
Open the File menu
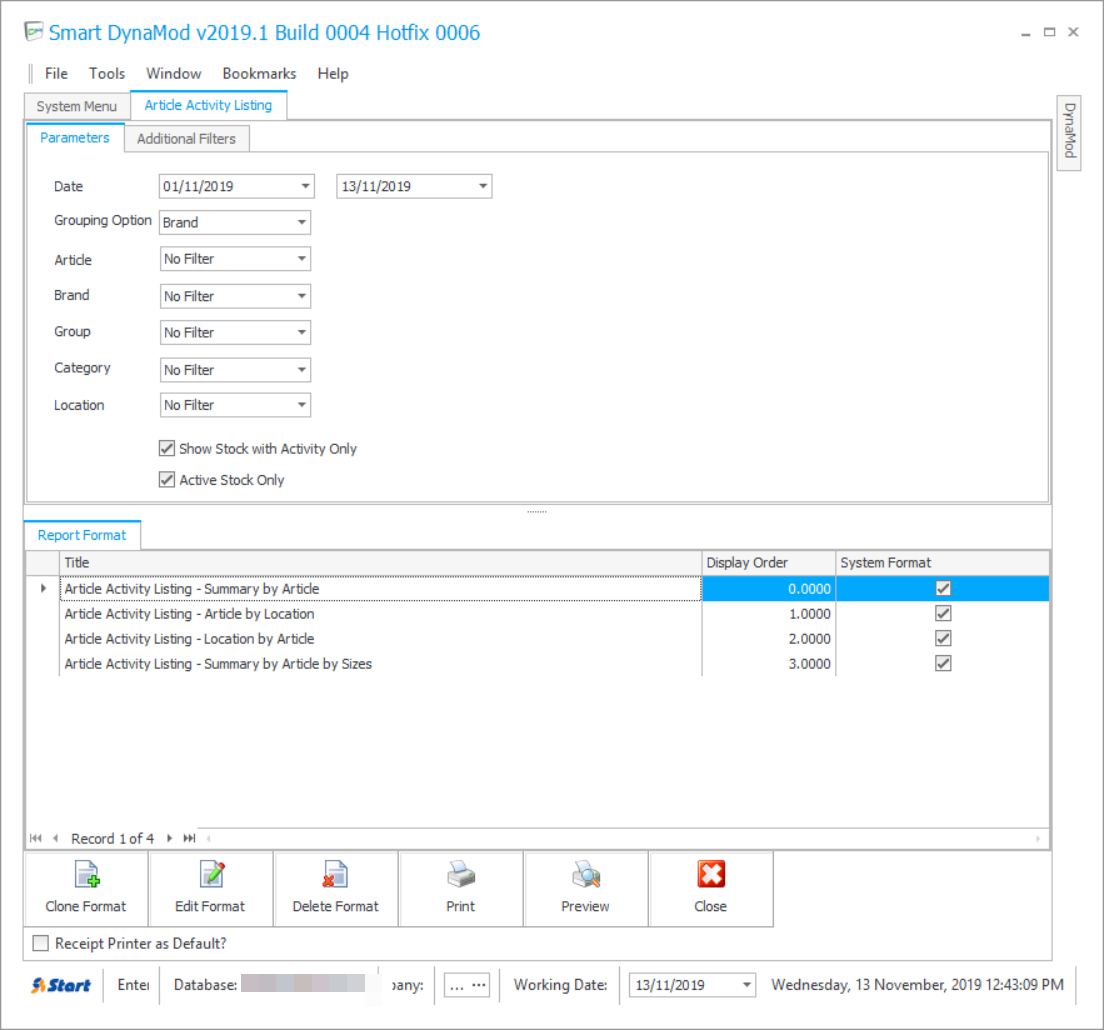coord(56,73)
